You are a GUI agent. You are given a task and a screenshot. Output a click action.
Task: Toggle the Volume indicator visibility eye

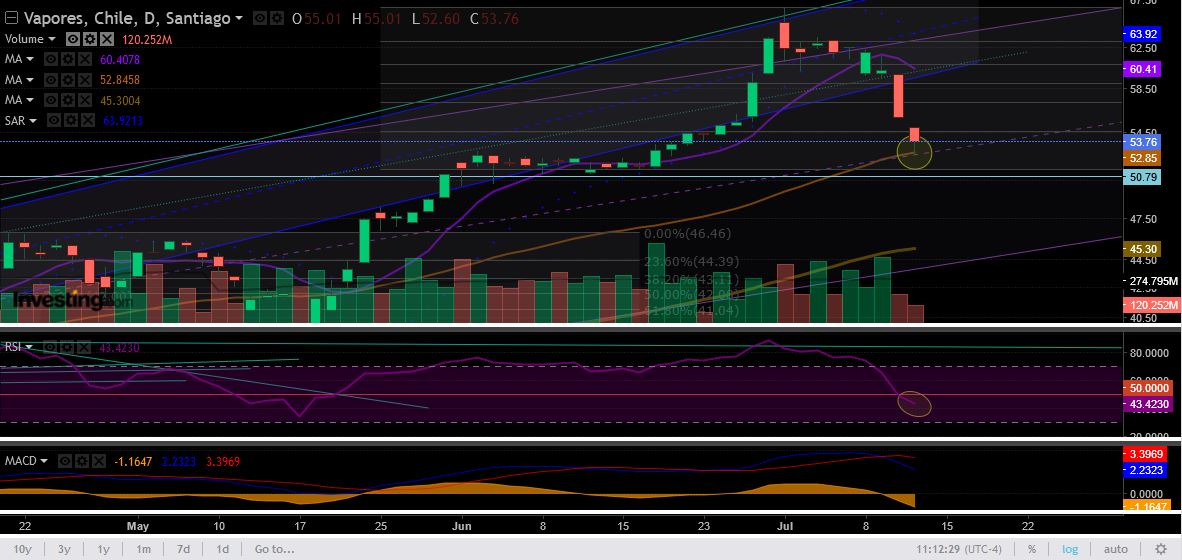(74, 38)
